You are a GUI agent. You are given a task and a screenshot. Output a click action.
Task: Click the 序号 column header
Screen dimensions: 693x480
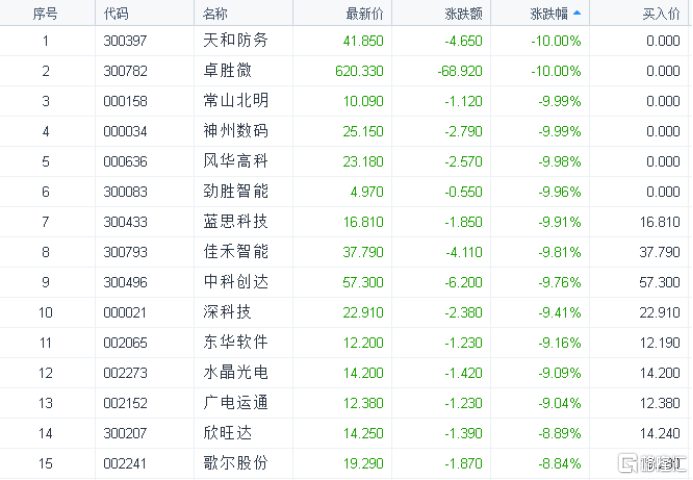[x=45, y=14]
